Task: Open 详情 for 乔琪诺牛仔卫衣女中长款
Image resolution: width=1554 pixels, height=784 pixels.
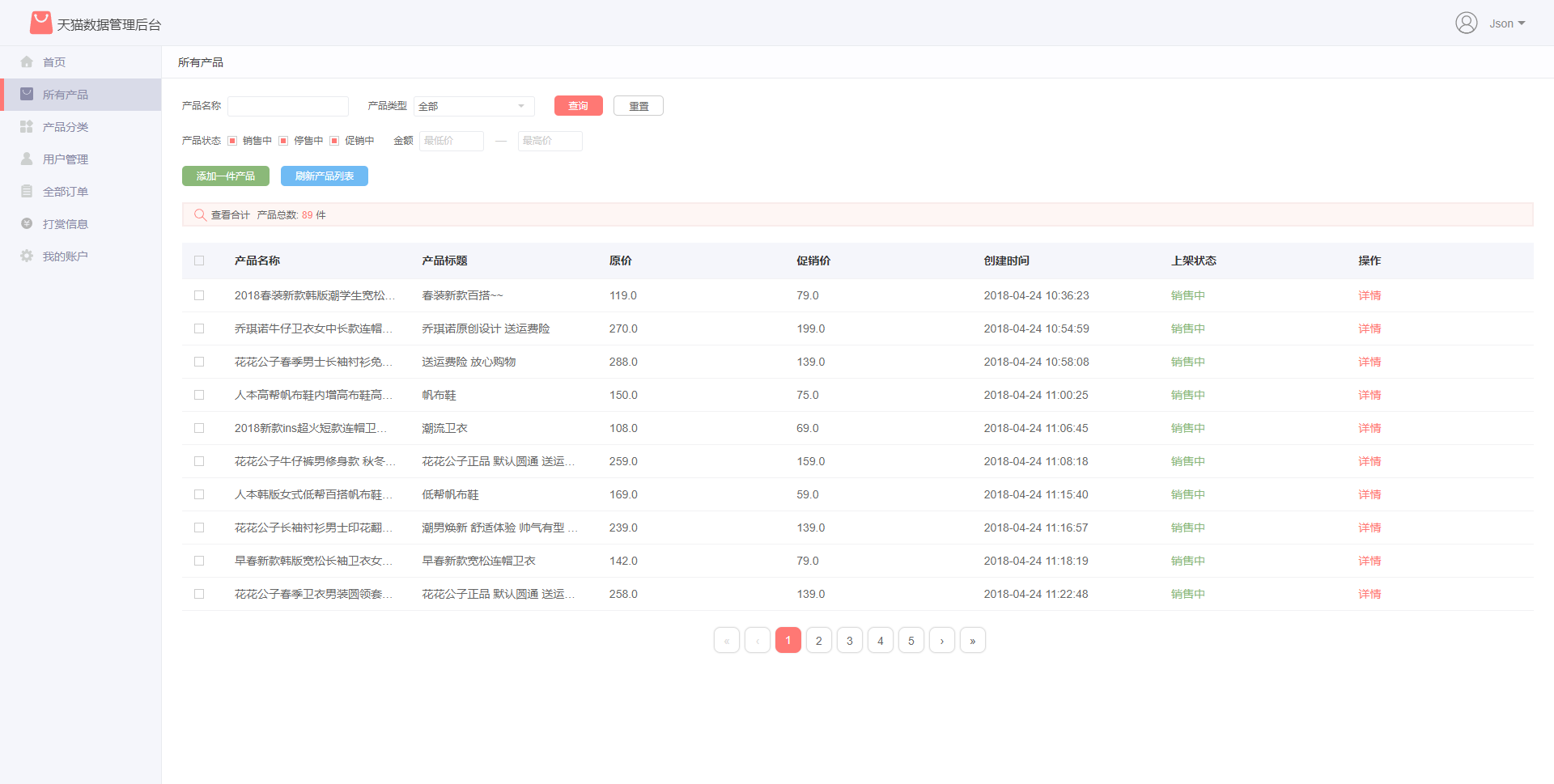Action: (x=1369, y=328)
